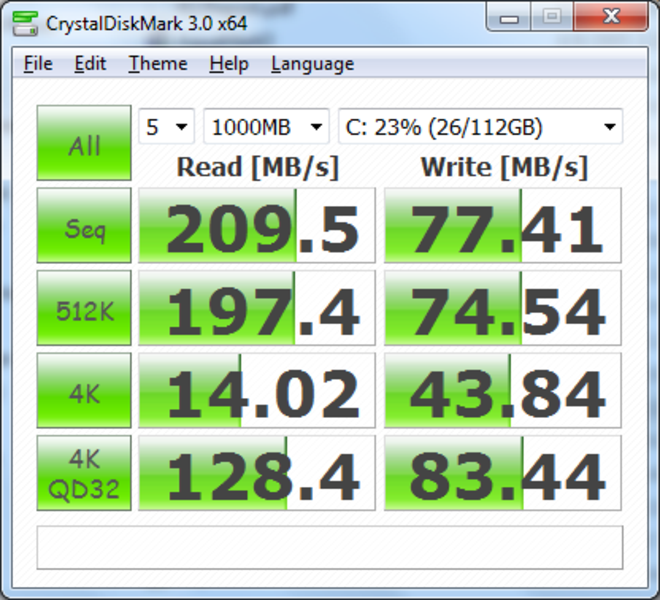Open the Language menu
This screenshot has height=600, width=660.
pos(312,64)
